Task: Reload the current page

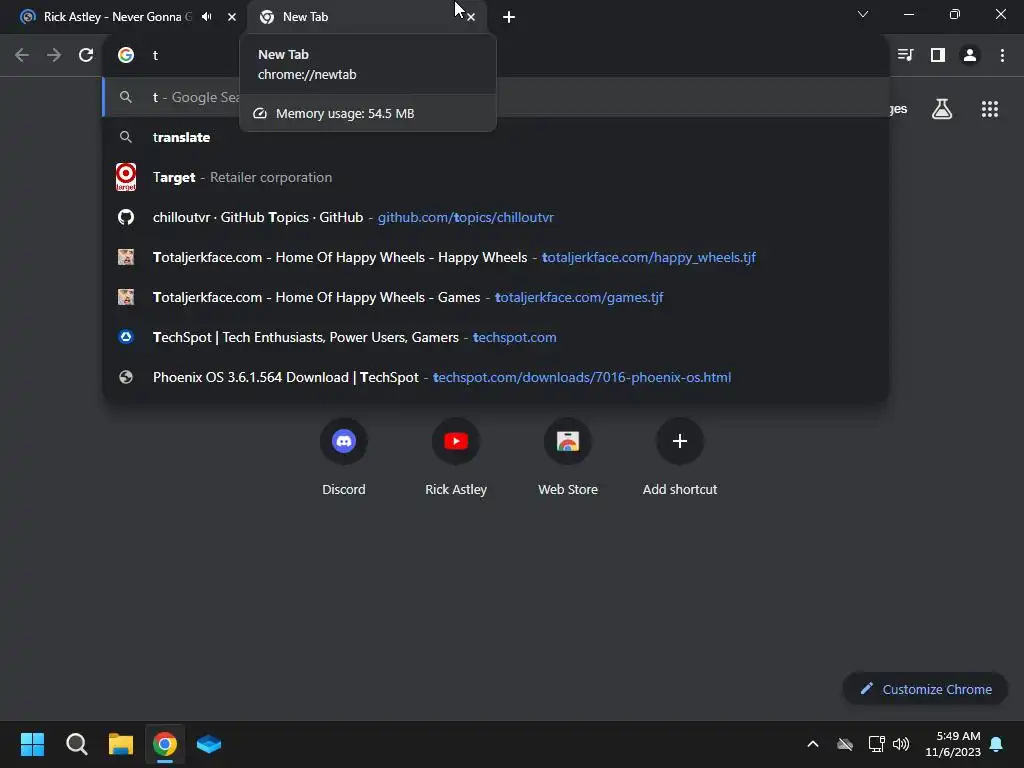Action: tap(86, 55)
